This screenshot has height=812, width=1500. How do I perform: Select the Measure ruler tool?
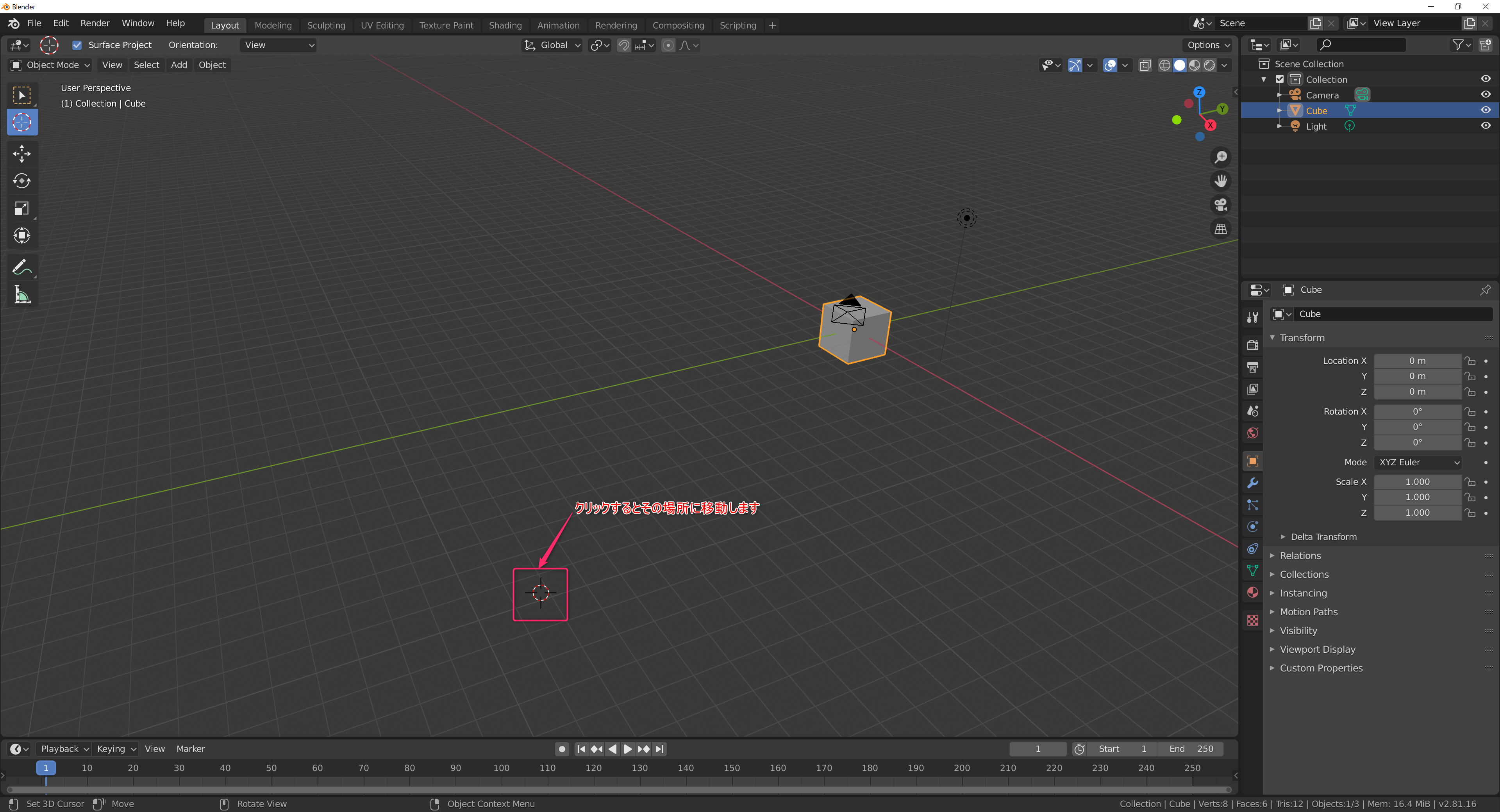click(x=22, y=294)
